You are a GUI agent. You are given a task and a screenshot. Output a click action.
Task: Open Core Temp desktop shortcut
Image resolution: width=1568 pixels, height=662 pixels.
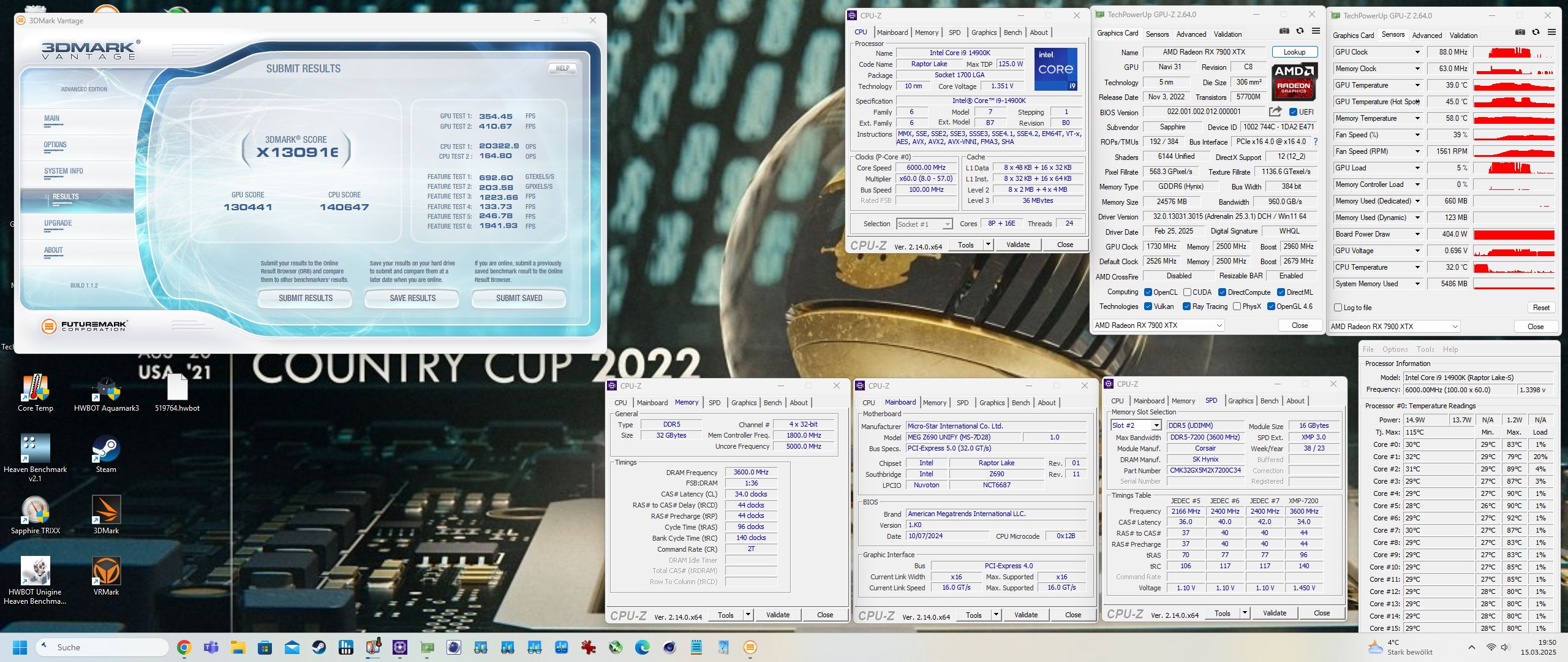click(36, 392)
